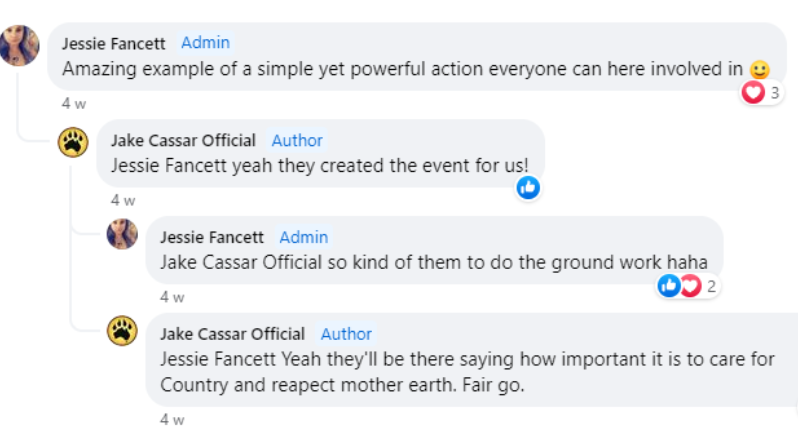Click the heart reaction on the top comment
Image resolution: width=798 pixels, height=428 pixels.
pos(753,93)
